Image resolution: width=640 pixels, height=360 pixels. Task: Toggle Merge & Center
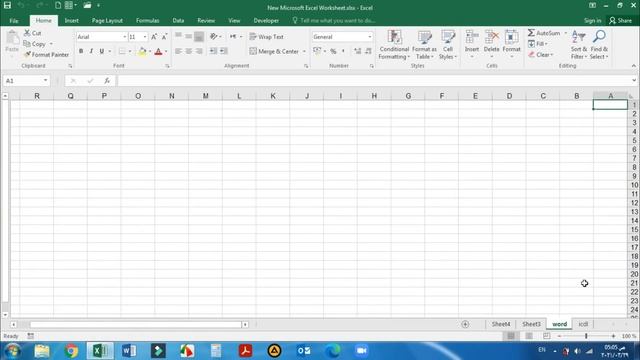pos(274,51)
